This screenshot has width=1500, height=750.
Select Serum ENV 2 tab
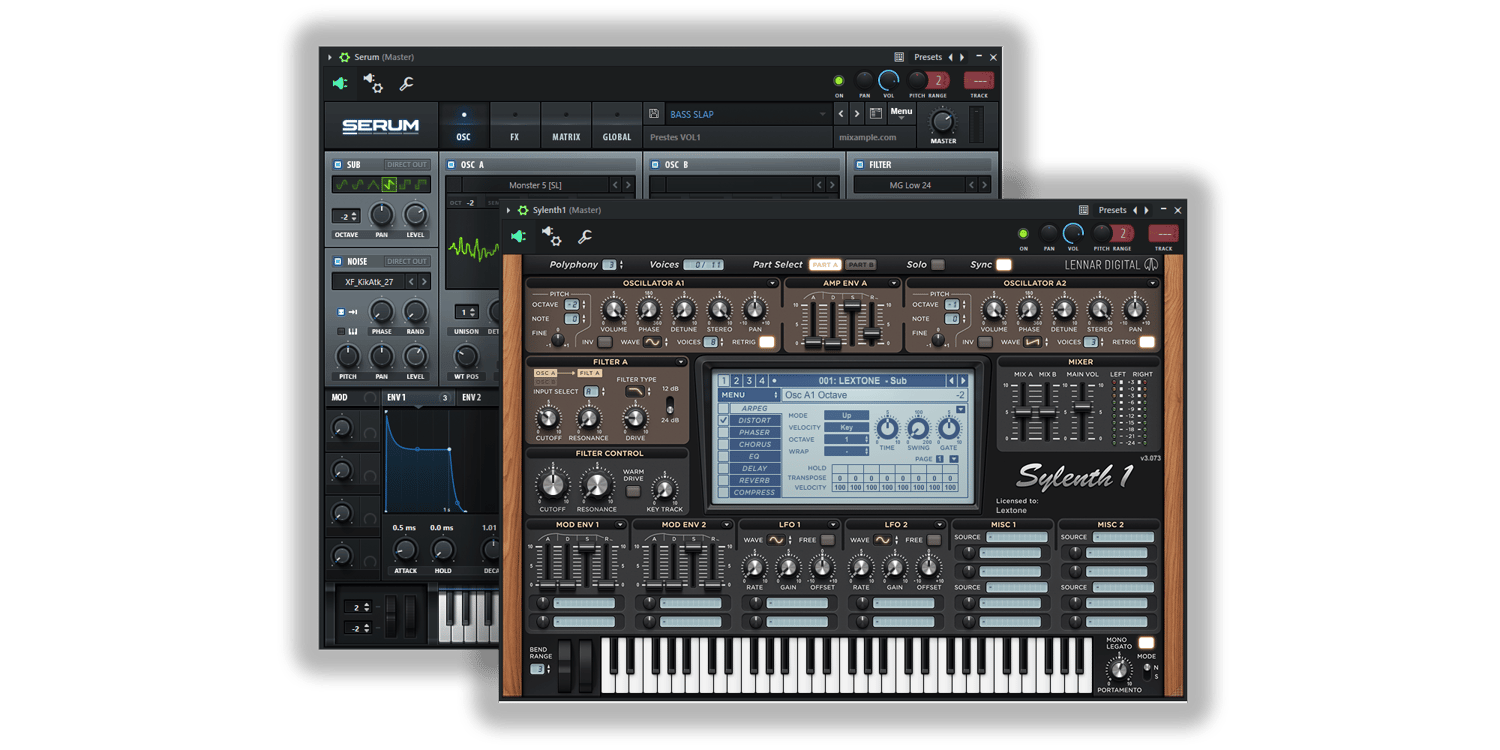click(x=471, y=397)
